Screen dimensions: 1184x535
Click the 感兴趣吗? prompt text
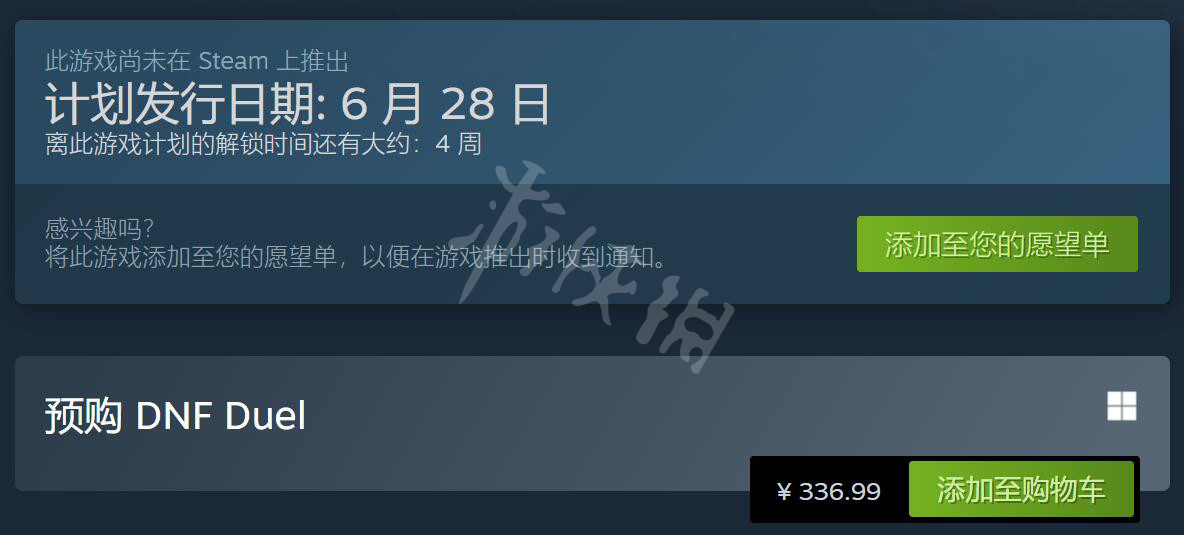[99, 229]
